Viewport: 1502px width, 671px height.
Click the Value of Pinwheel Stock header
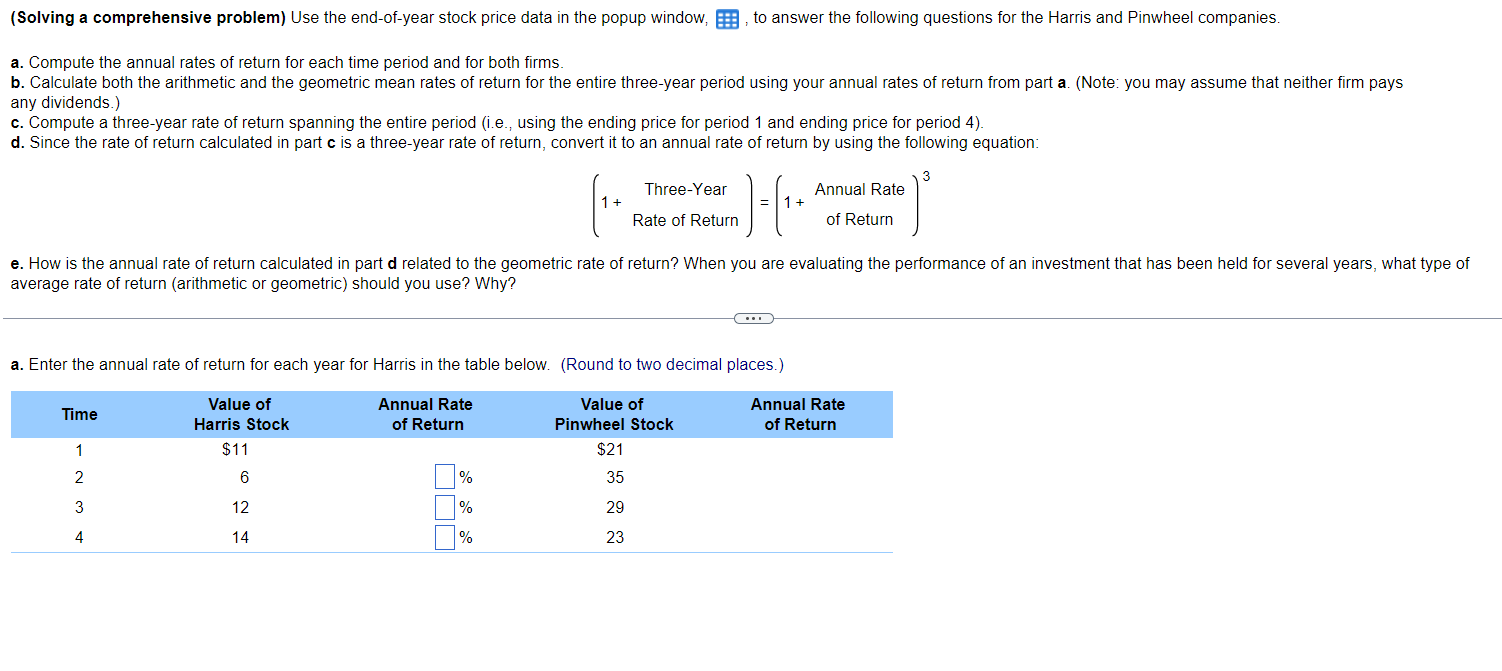[x=612, y=414]
